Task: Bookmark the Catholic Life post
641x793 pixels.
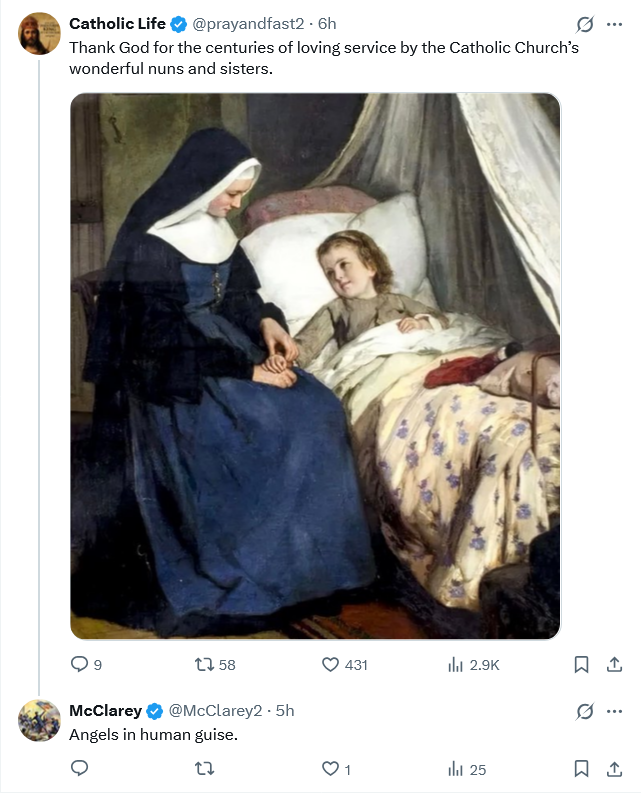Action: click(581, 664)
